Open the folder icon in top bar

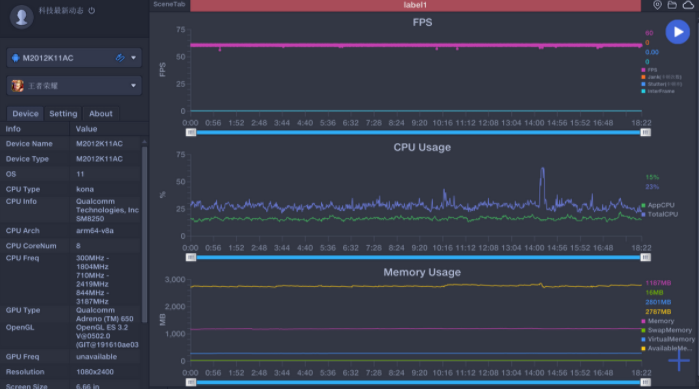coord(672,5)
